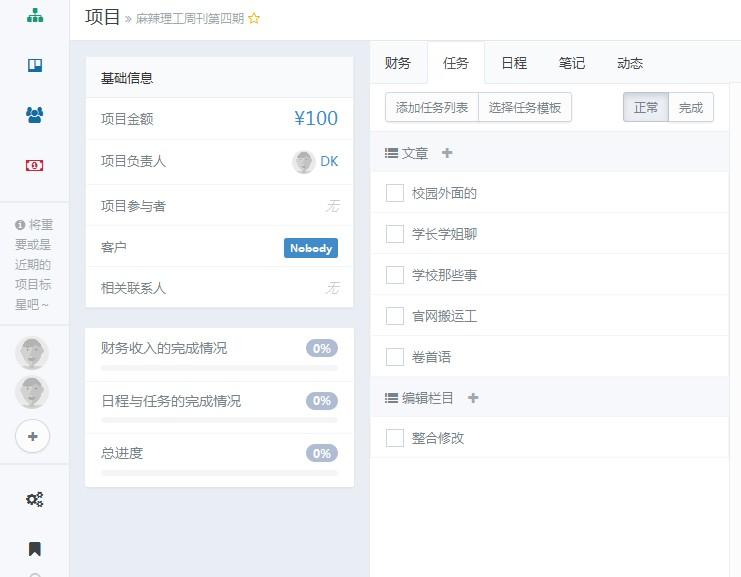Open the settings gears icon in sidebar
The height and width of the screenshot is (577, 741).
(35, 499)
